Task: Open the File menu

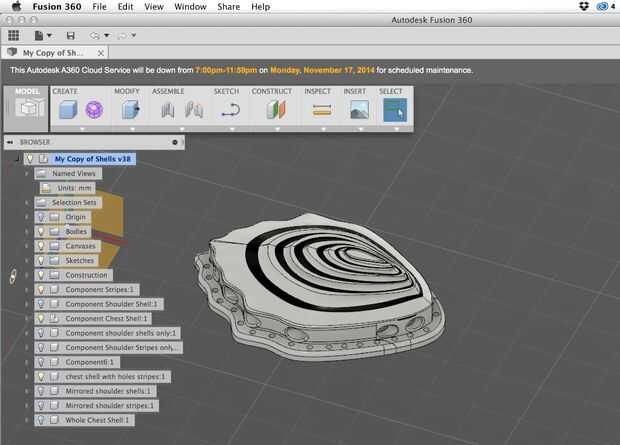Action: (x=99, y=7)
